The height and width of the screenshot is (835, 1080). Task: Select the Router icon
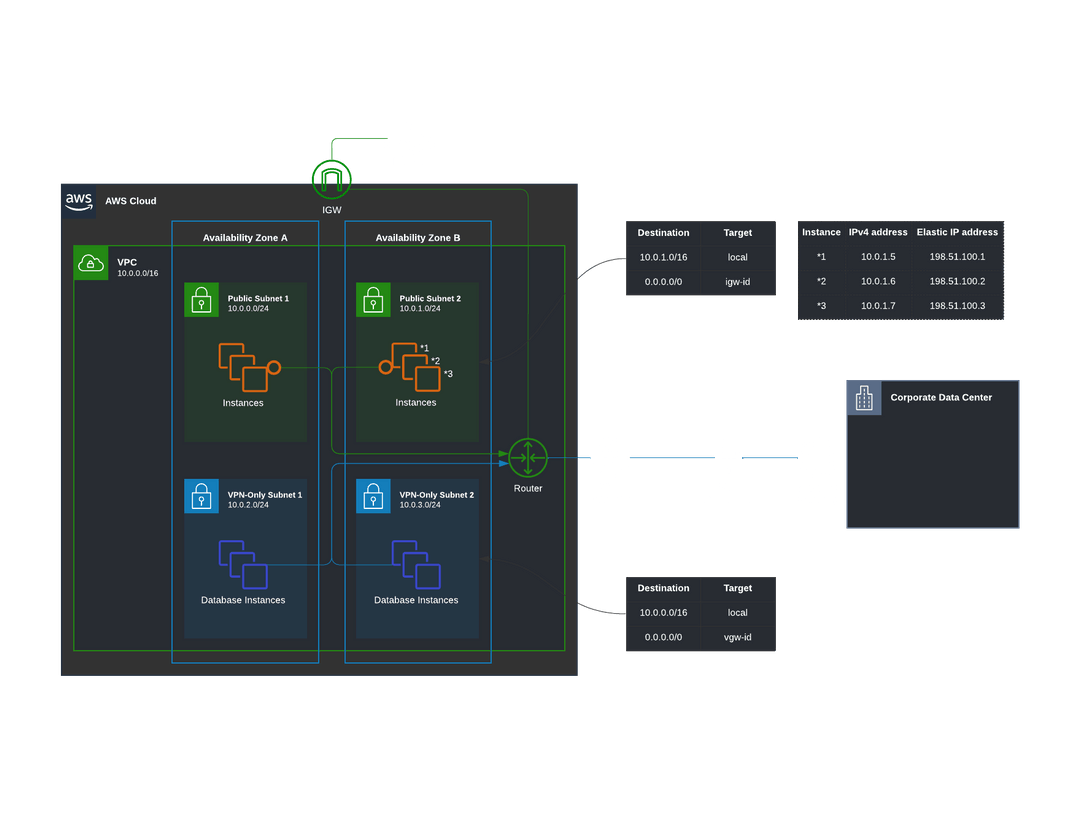tap(527, 459)
